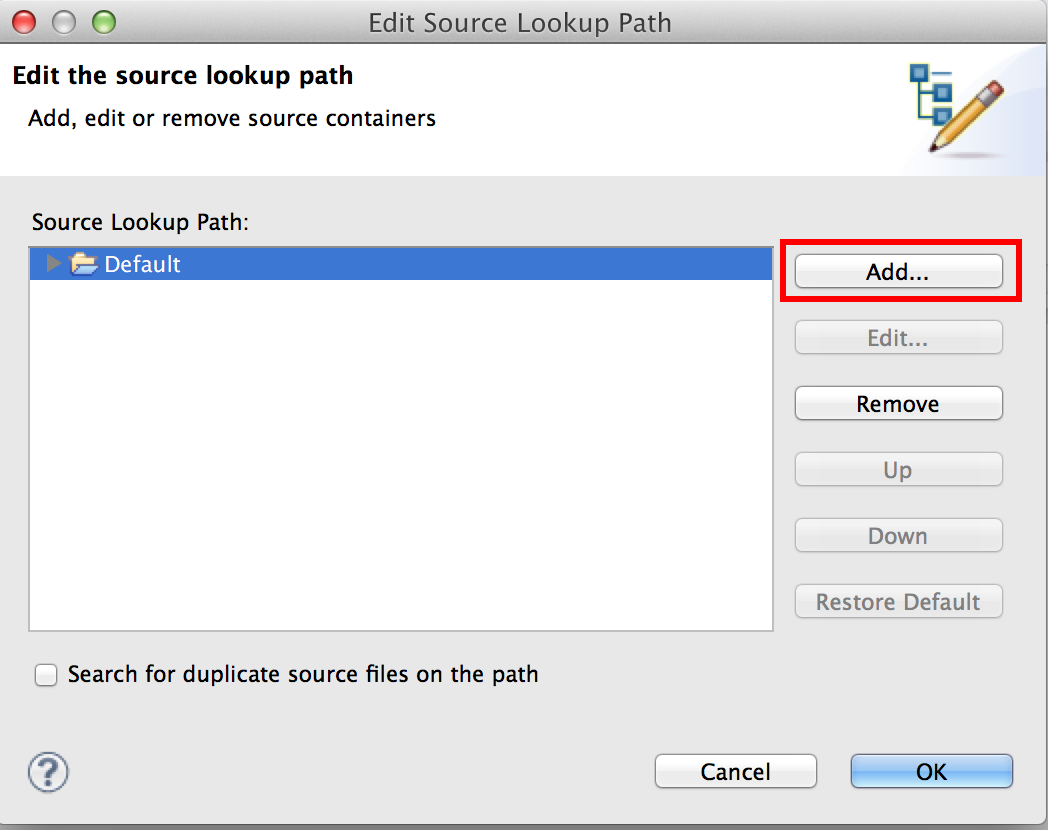The height and width of the screenshot is (830, 1048).
Task: Click the Restore Default button
Action: 898,601
